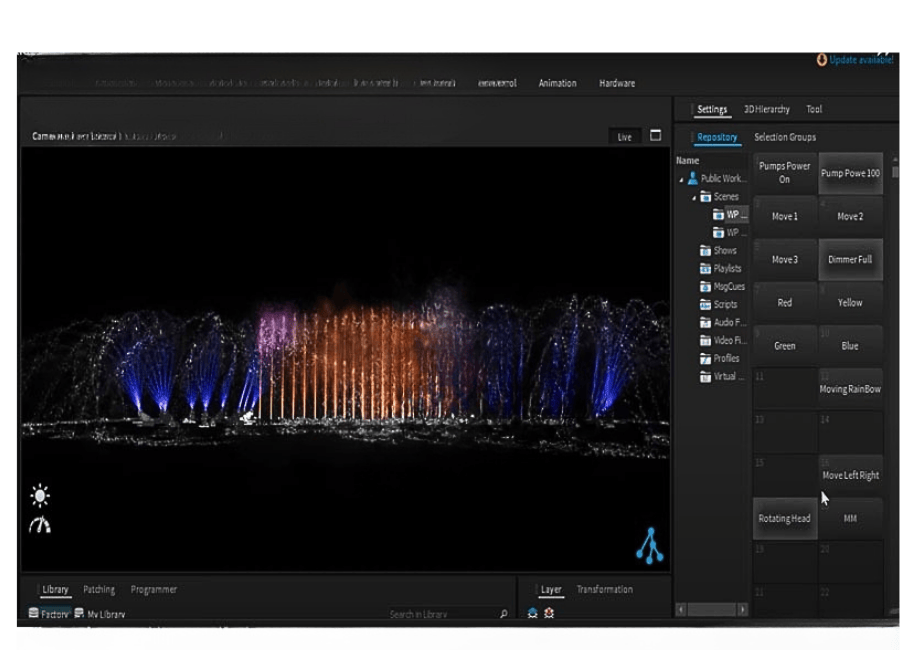Select the Layer tab
This screenshot has width=900, height=650.
click(551, 589)
